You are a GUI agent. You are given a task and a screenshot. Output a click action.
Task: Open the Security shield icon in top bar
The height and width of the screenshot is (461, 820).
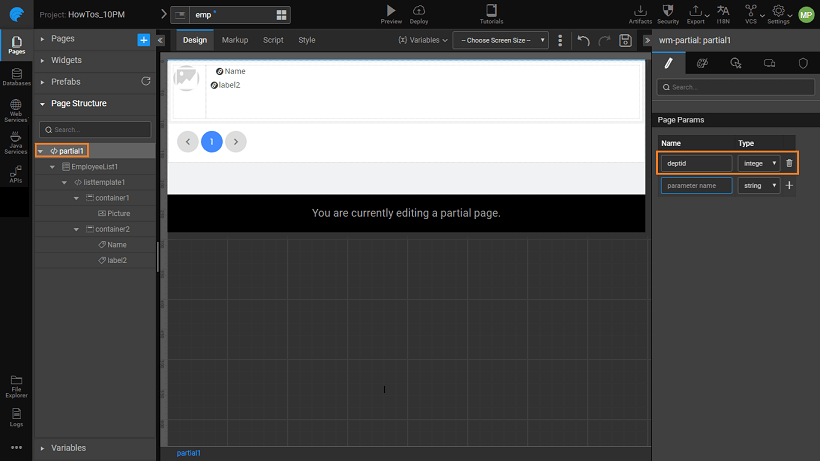pyautogui.click(x=668, y=10)
